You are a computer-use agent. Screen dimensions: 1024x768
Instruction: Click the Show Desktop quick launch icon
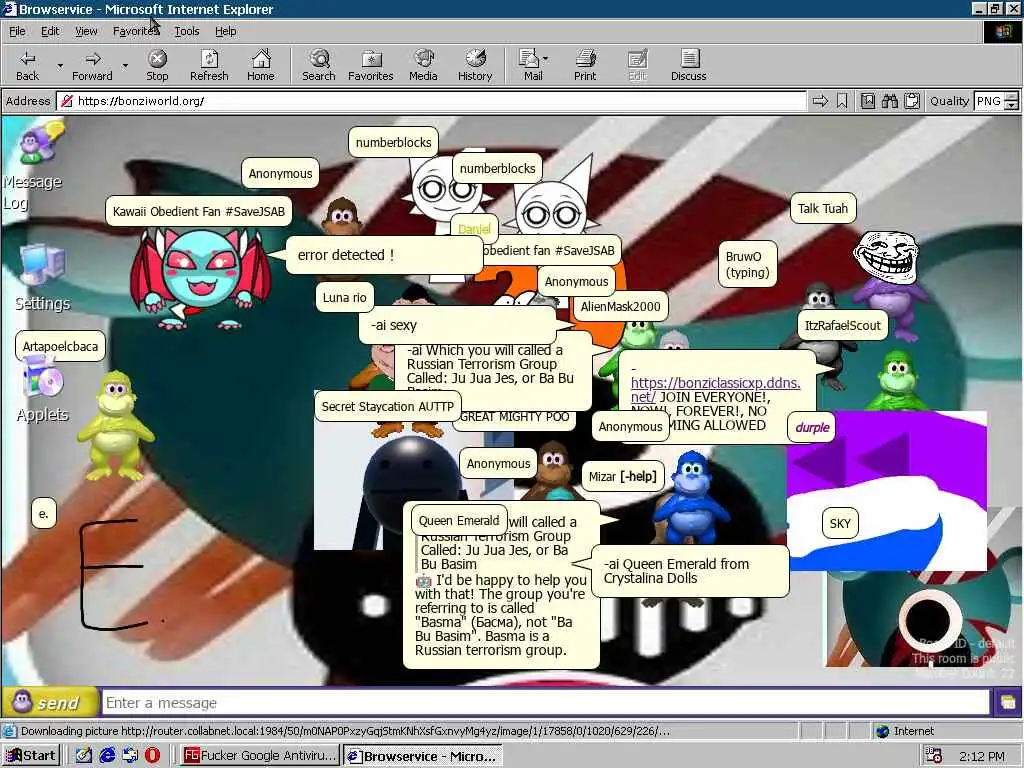84,756
